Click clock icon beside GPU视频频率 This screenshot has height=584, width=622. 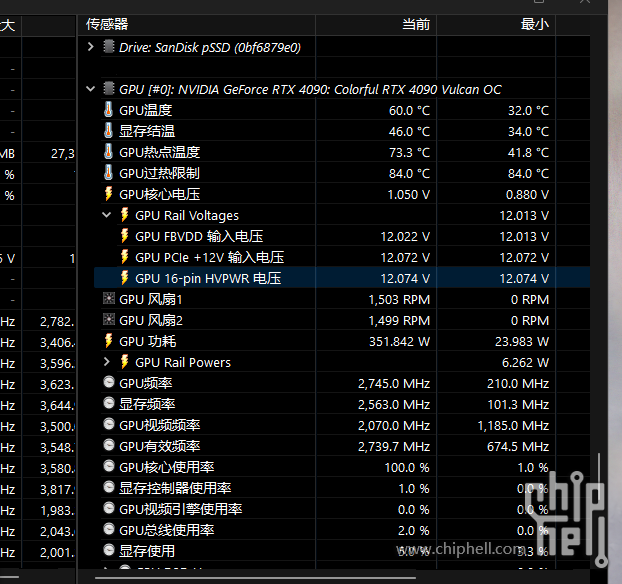click(x=109, y=424)
